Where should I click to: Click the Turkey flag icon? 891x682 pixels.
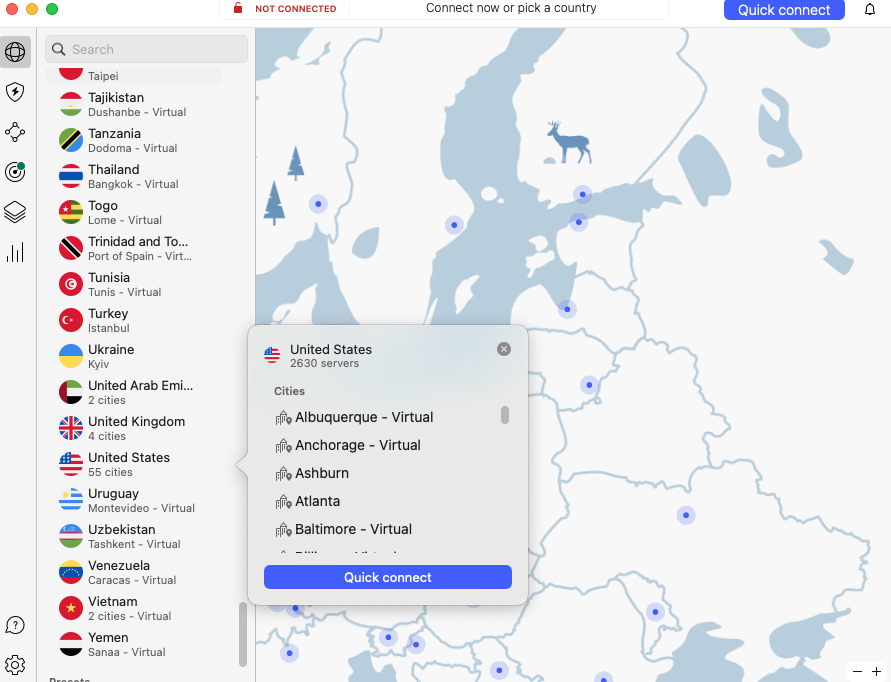pos(71,320)
